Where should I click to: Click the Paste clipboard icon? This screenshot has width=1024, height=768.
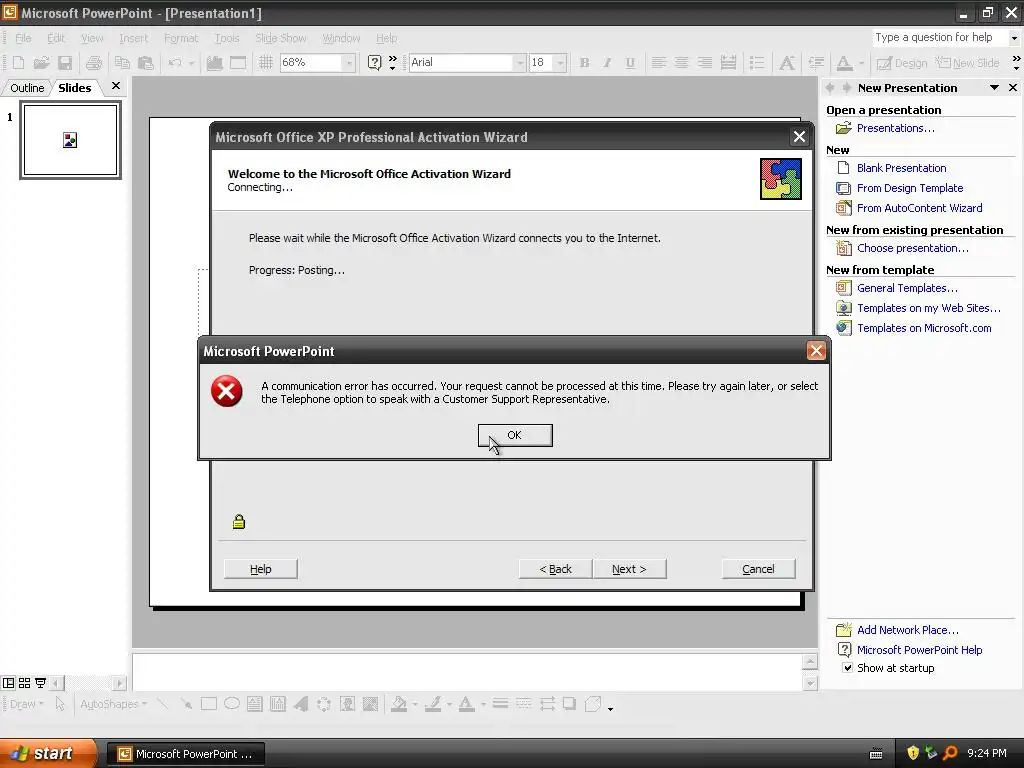point(146,63)
